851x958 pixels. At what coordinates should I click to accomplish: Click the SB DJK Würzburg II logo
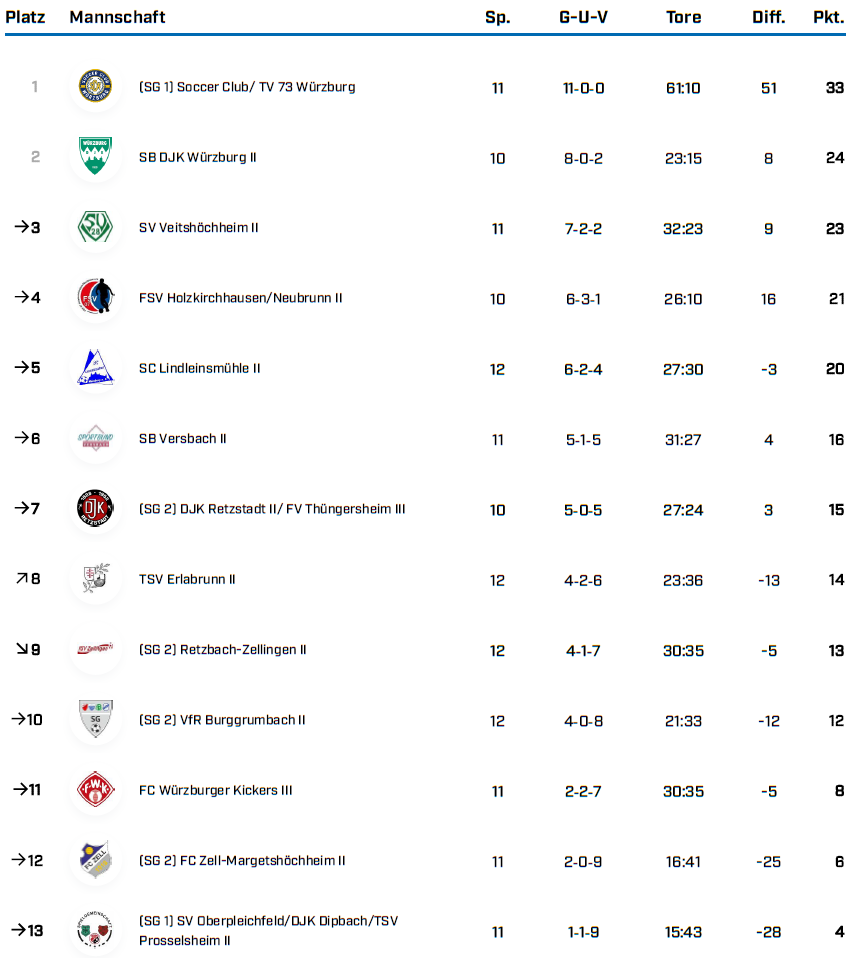tap(96, 157)
